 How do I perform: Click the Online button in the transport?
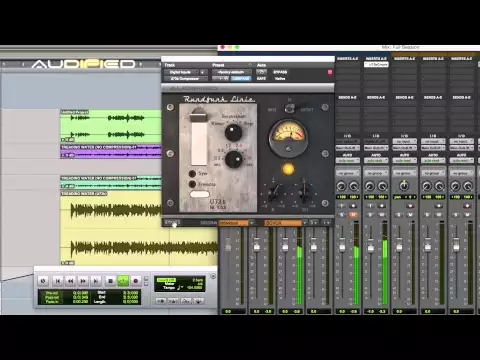[43, 281]
